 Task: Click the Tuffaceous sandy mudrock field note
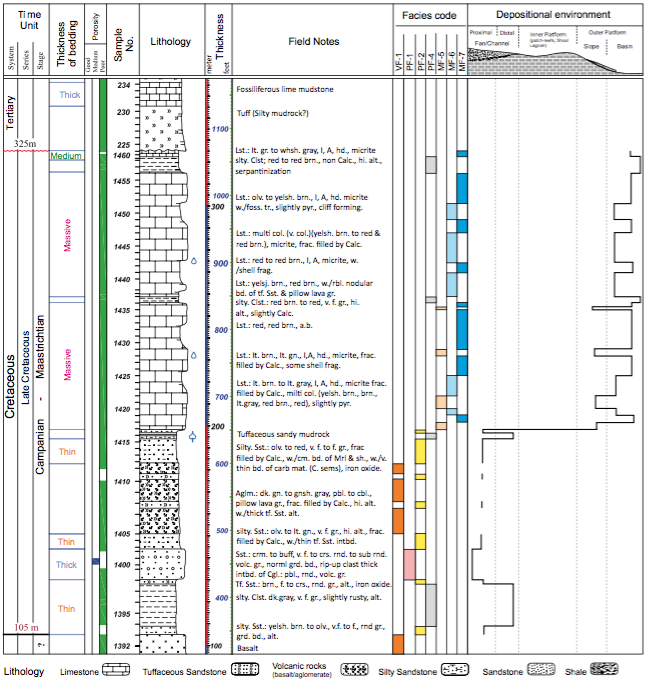pyautogui.click(x=282, y=434)
